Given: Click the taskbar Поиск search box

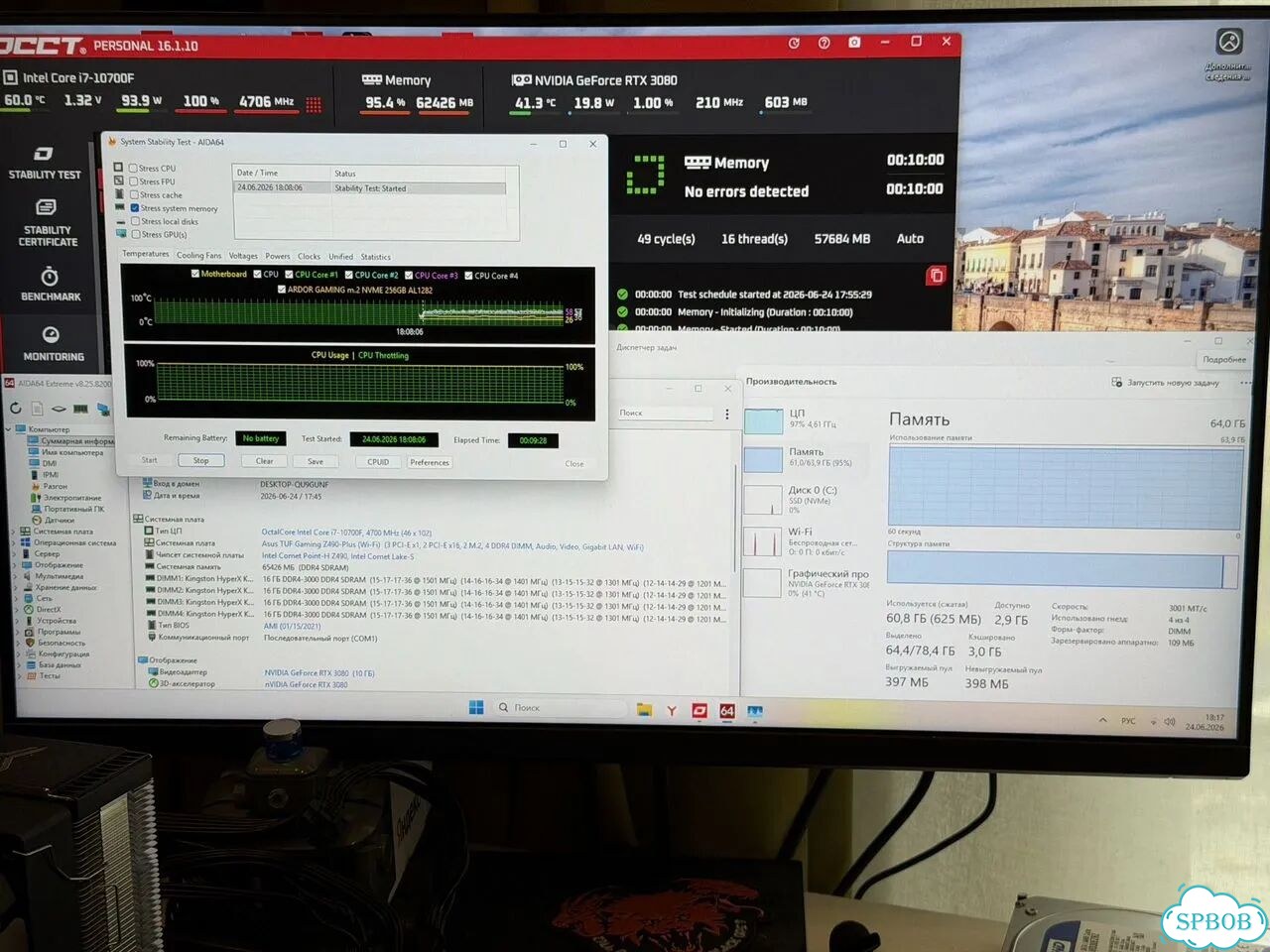Looking at the screenshot, I should click(x=562, y=707).
